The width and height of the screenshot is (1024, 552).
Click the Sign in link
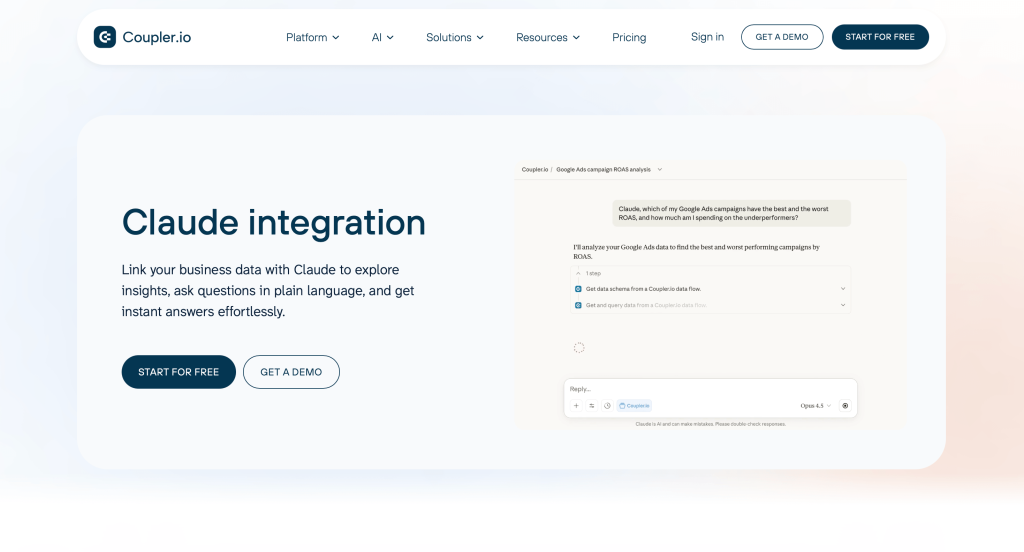[707, 37]
